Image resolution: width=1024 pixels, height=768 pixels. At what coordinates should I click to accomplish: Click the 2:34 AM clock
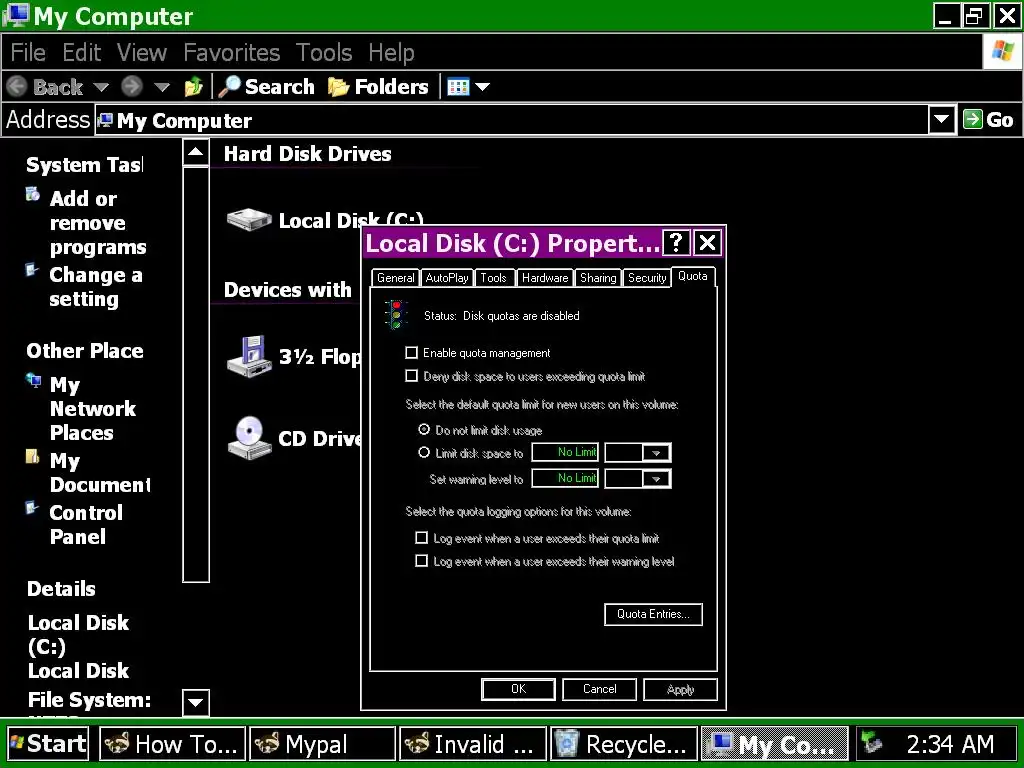tap(950, 744)
